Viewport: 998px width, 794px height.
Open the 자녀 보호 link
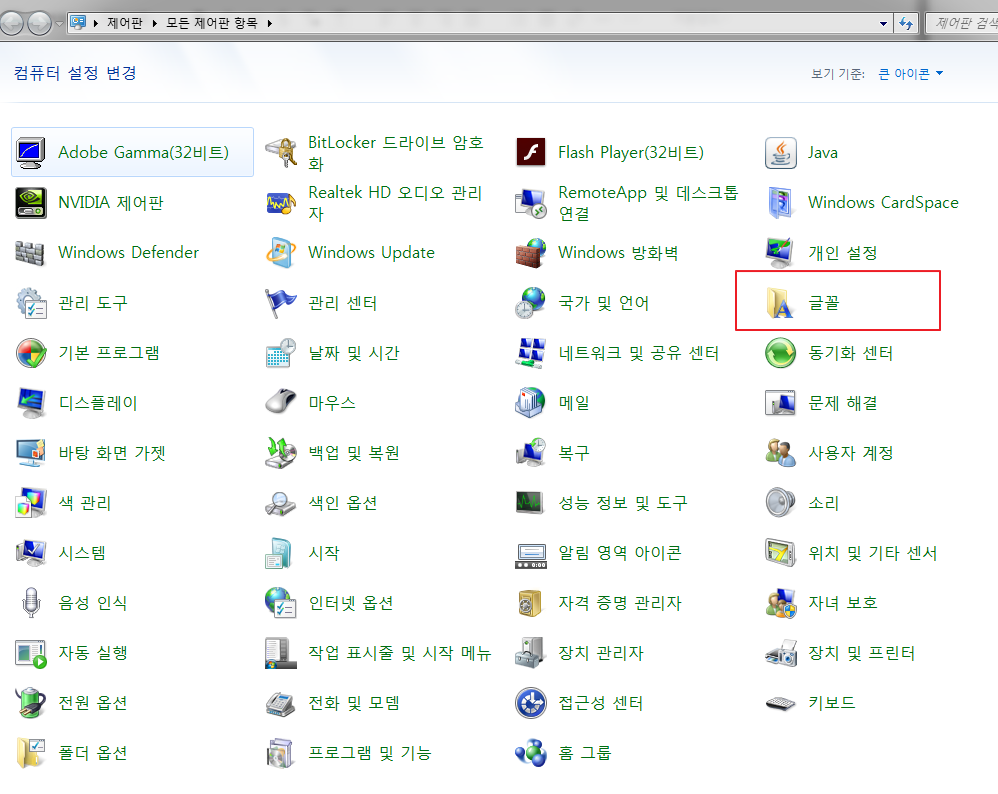click(843, 603)
